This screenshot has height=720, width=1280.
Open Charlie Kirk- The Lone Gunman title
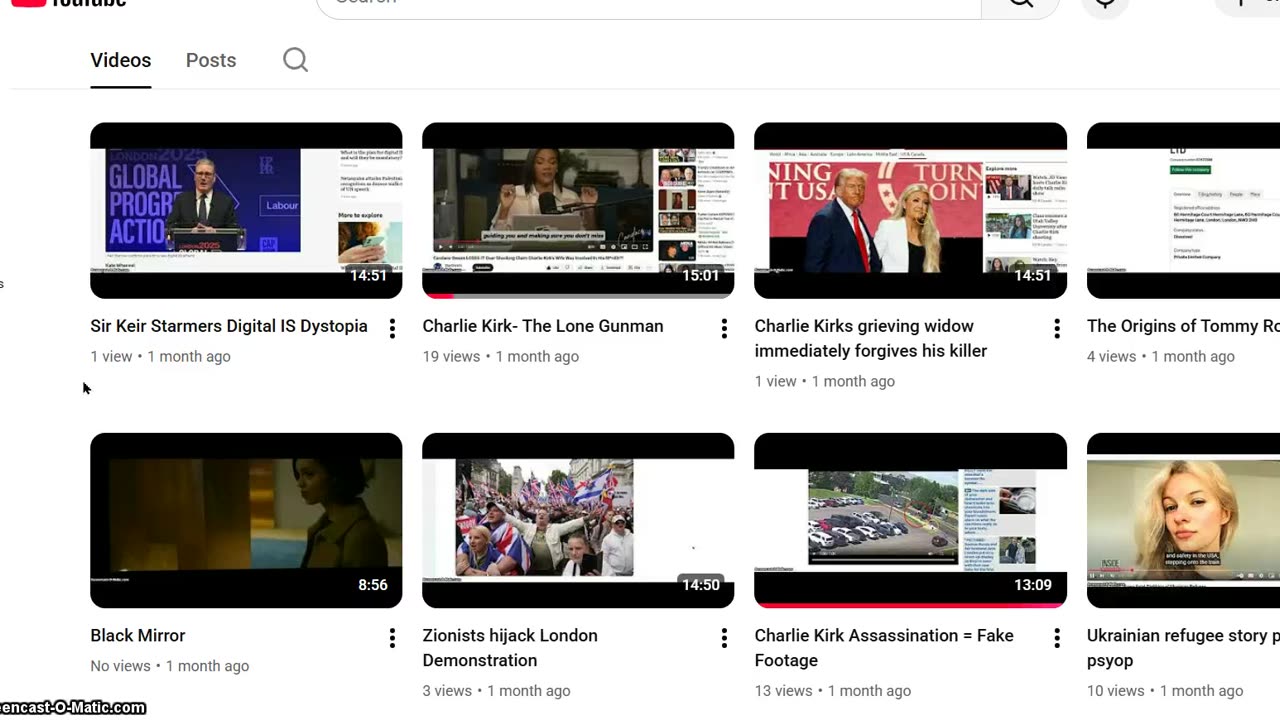point(543,326)
